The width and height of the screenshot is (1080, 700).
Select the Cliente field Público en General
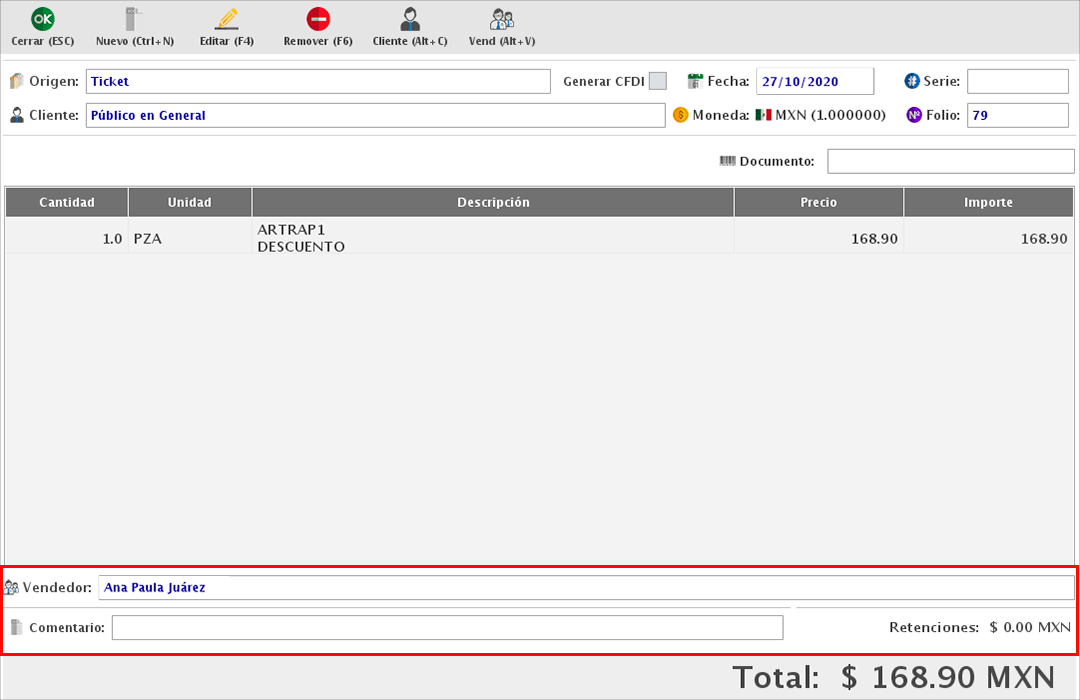click(375, 115)
